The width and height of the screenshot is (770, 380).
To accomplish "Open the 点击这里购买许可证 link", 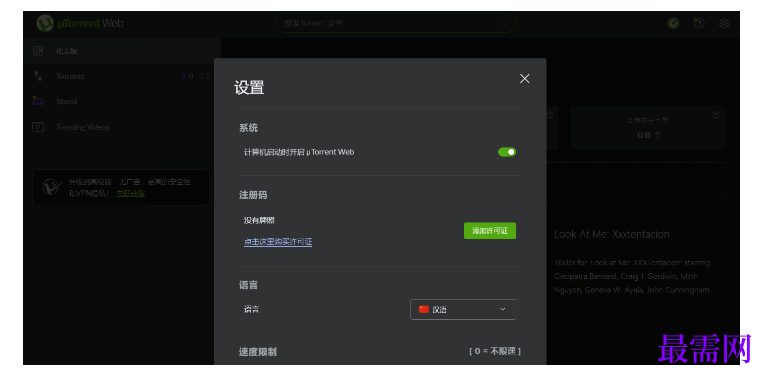I will click(278, 242).
